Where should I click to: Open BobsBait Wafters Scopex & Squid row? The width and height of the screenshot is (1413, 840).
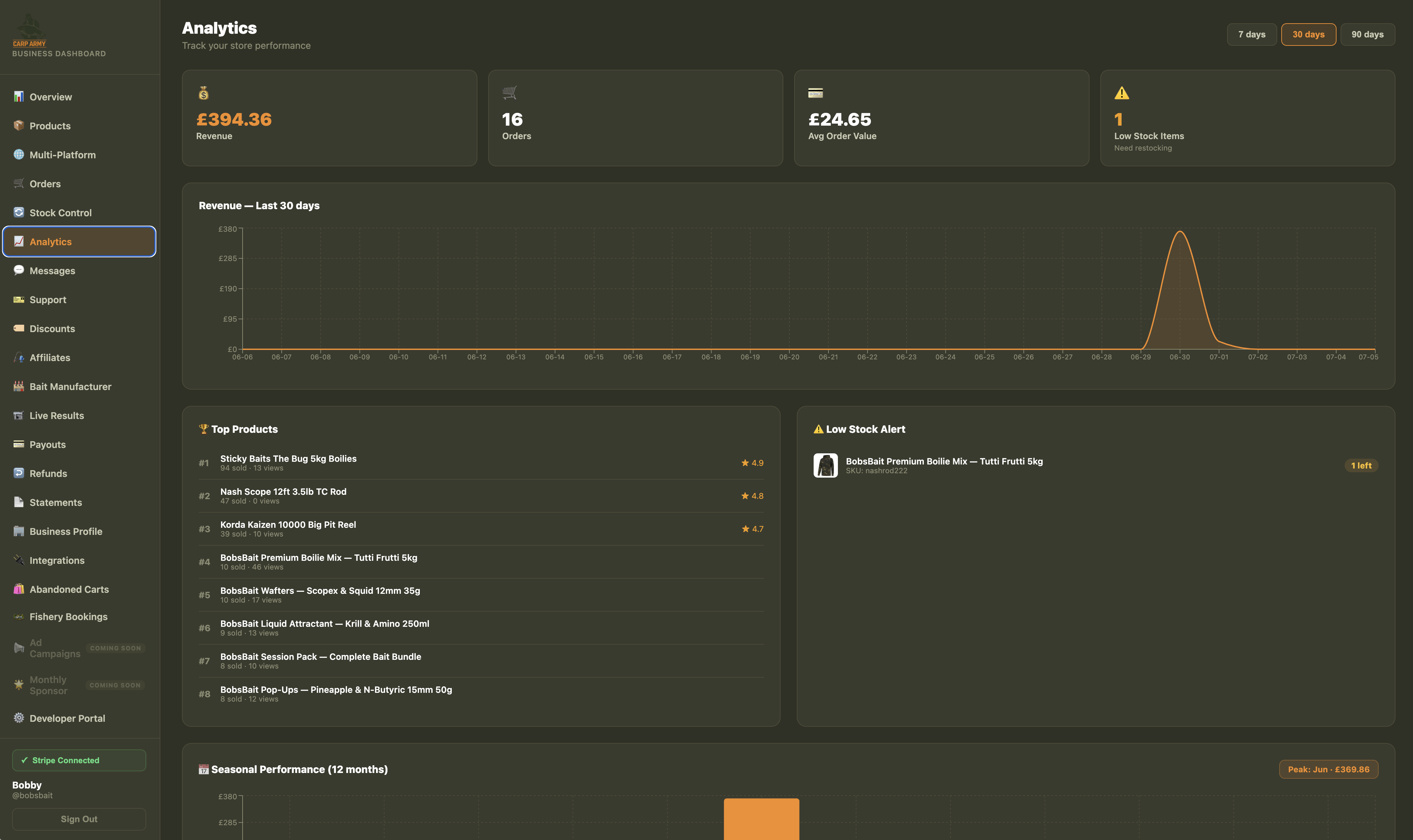(x=481, y=595)
